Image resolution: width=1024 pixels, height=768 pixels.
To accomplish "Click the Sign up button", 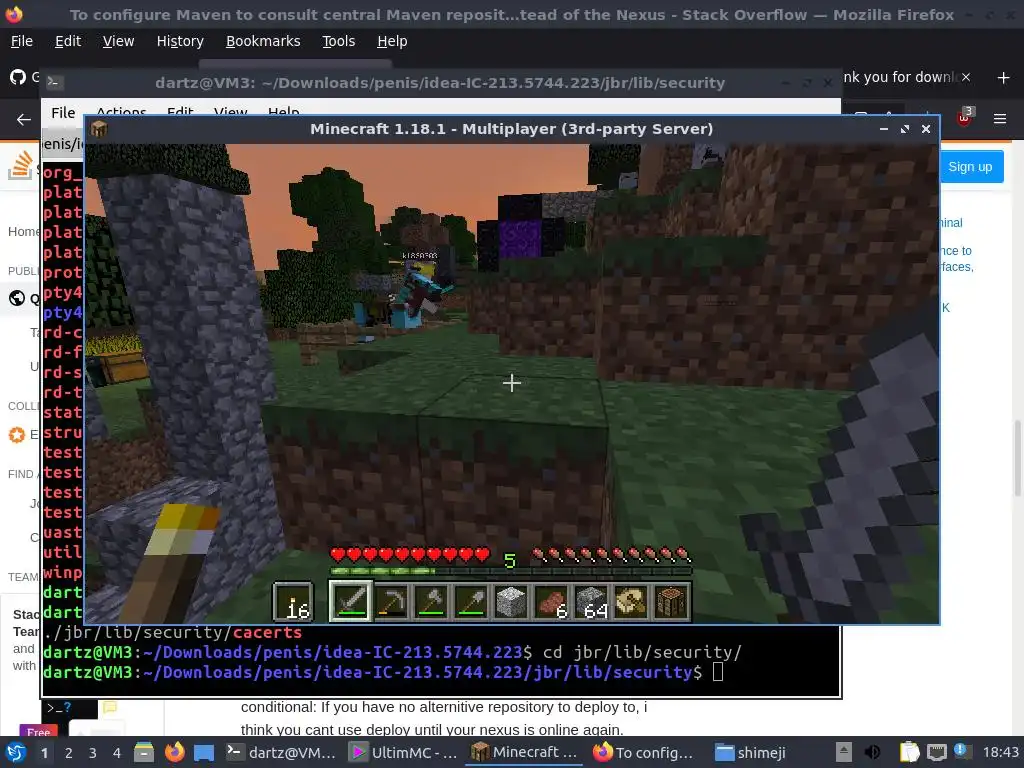I will tap(970, 167).
